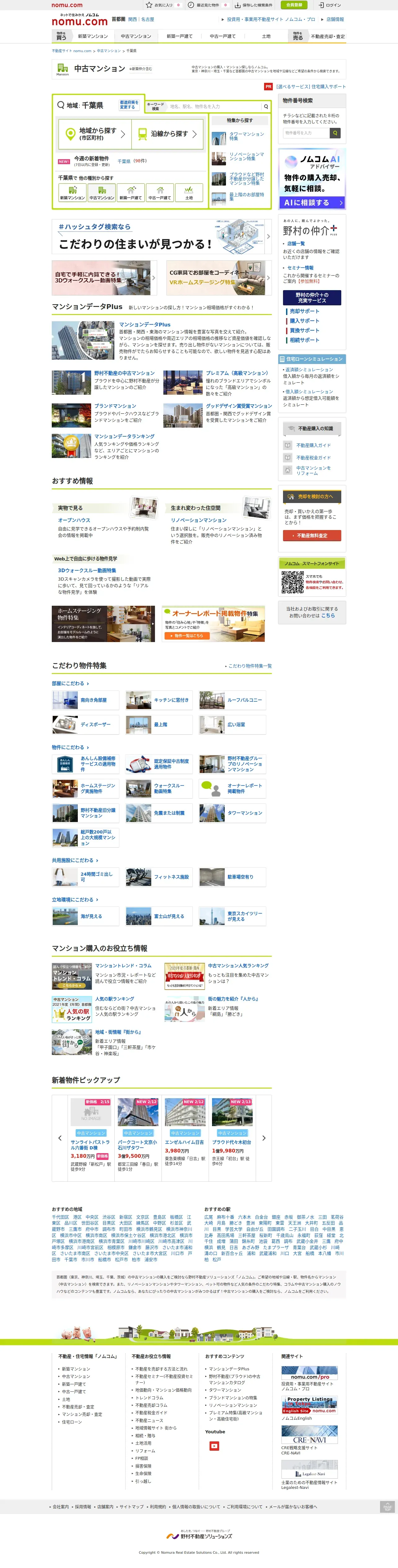This screenshot has width=398, height=1568.
Task: Click the nomu.com site logo
Action: (79, 21)
